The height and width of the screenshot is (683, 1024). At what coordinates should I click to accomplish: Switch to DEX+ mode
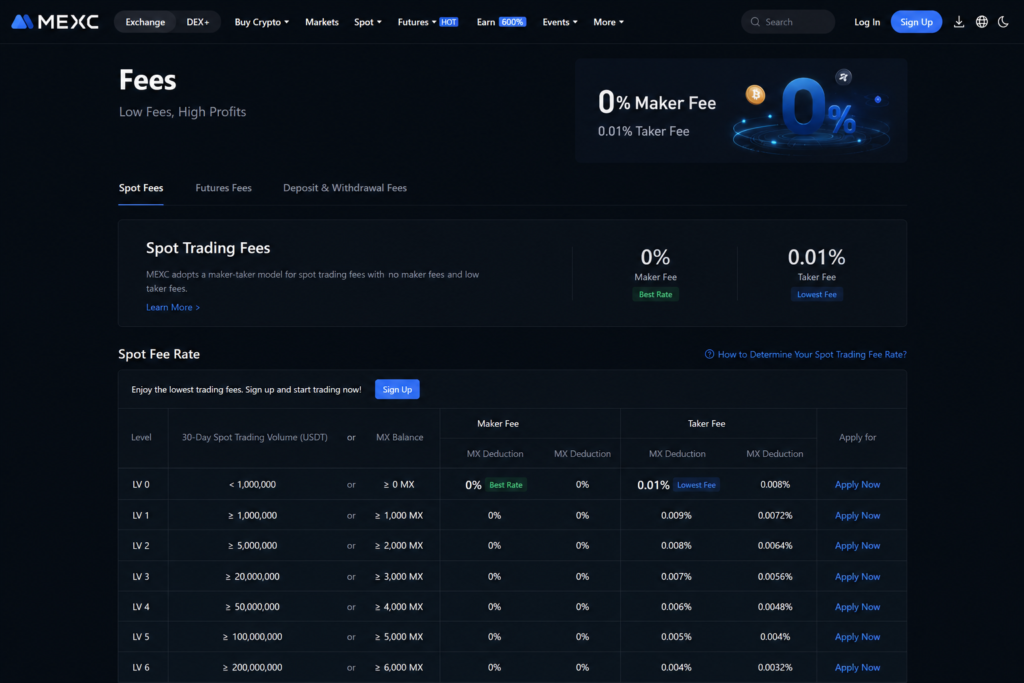tap(198, 22)
